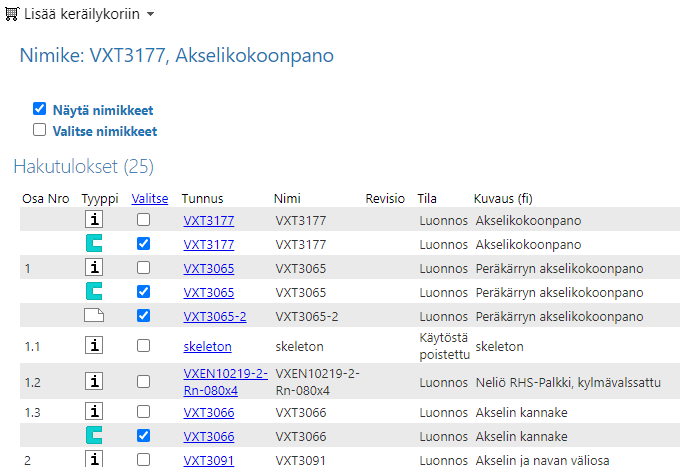Open the VXT3091 item link
The image size is (683, 467).
208,460
